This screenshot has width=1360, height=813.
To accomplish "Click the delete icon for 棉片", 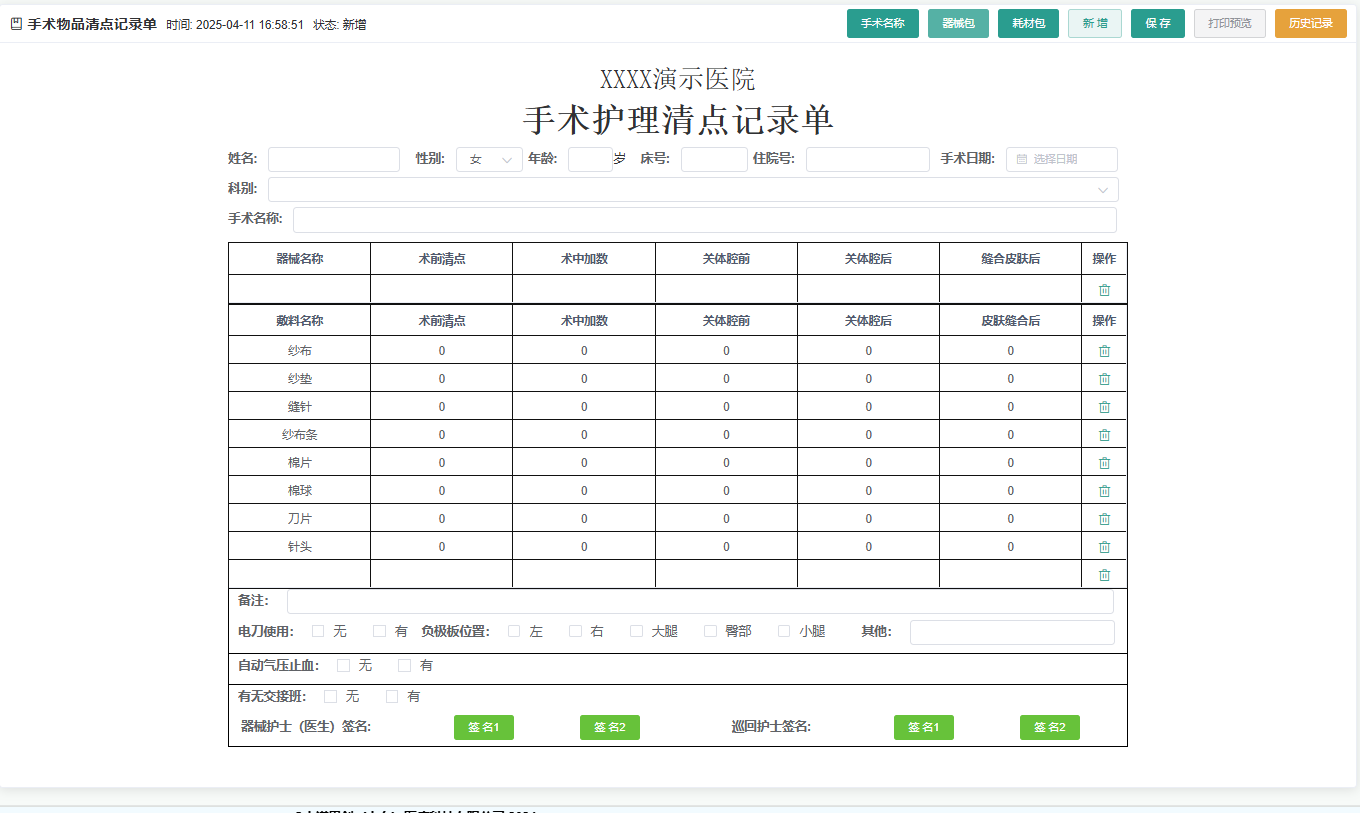I will coord(1104,463).
